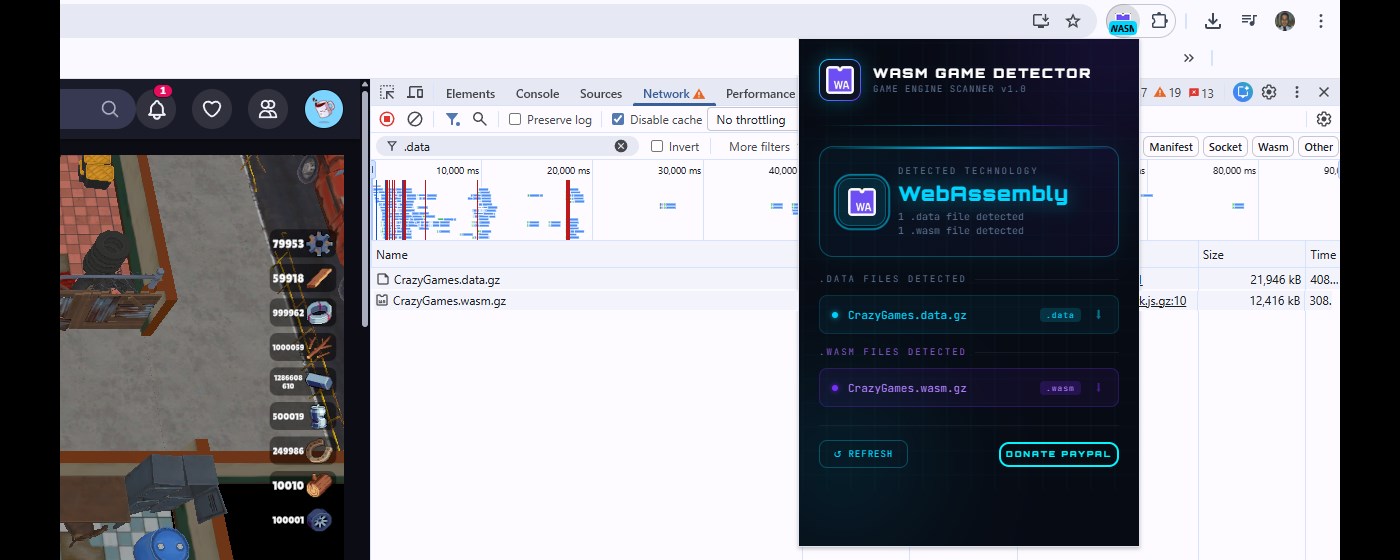
Task: Switch to the Elements tab
Action: pos(470,93)
